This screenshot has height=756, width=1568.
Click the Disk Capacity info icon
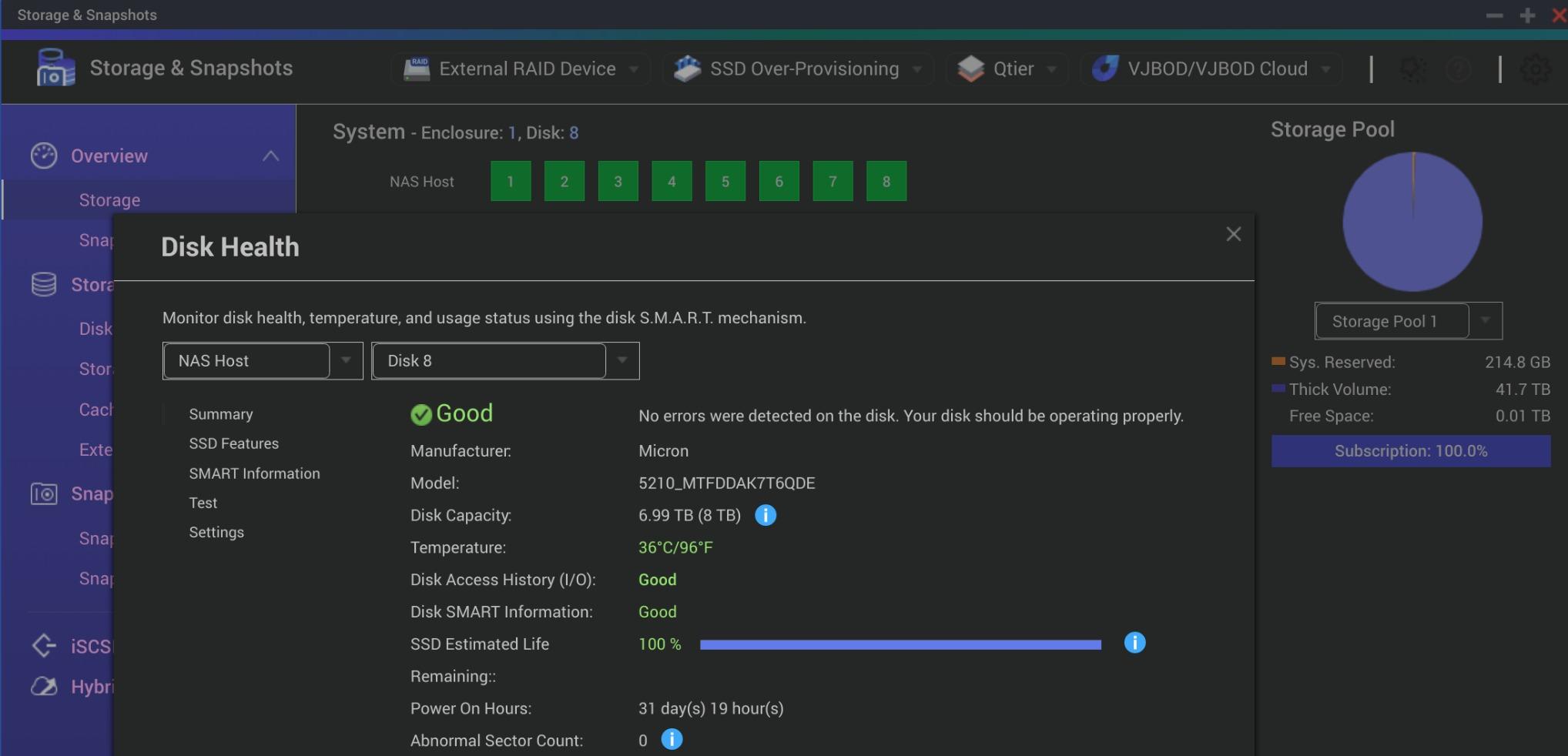pos(766,515)
